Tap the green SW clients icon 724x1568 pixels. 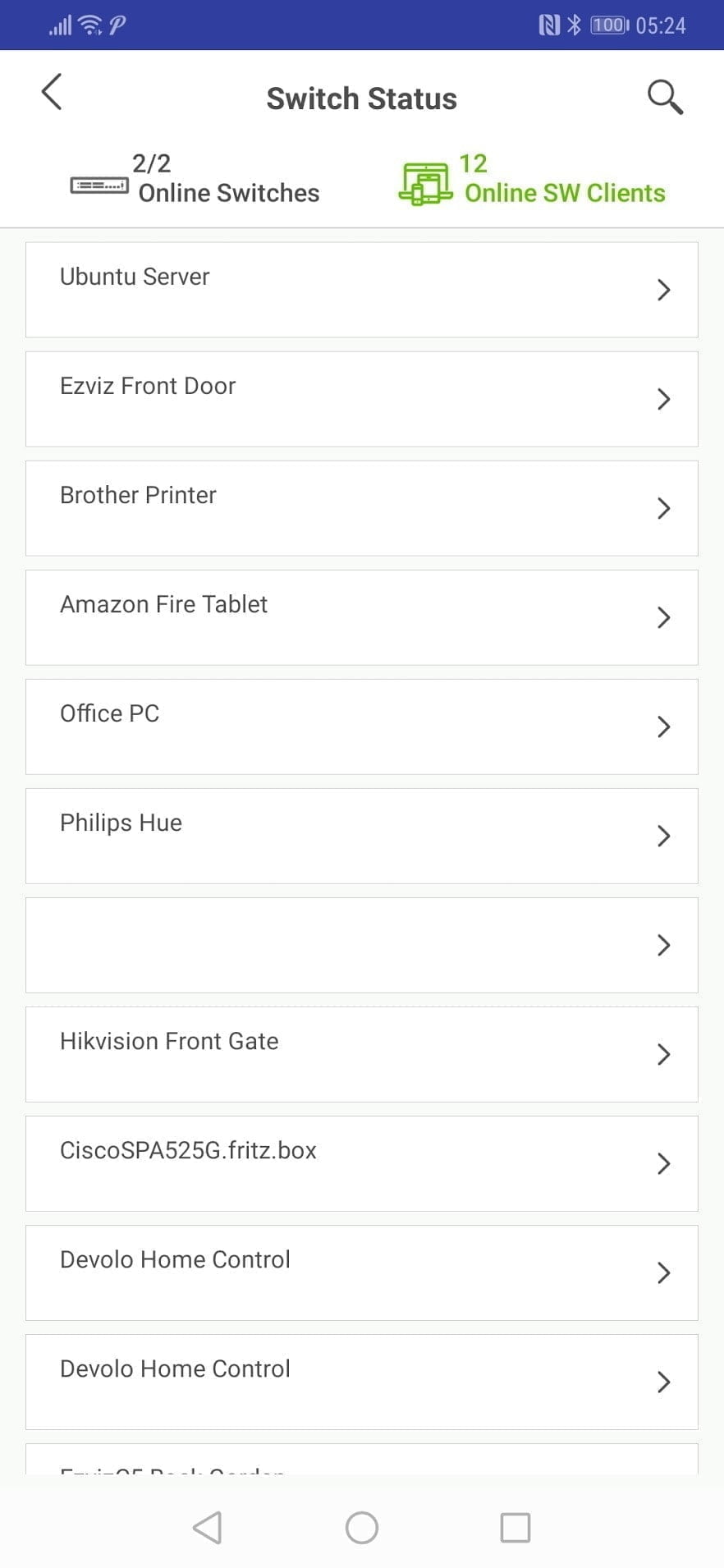click(425, 182)
